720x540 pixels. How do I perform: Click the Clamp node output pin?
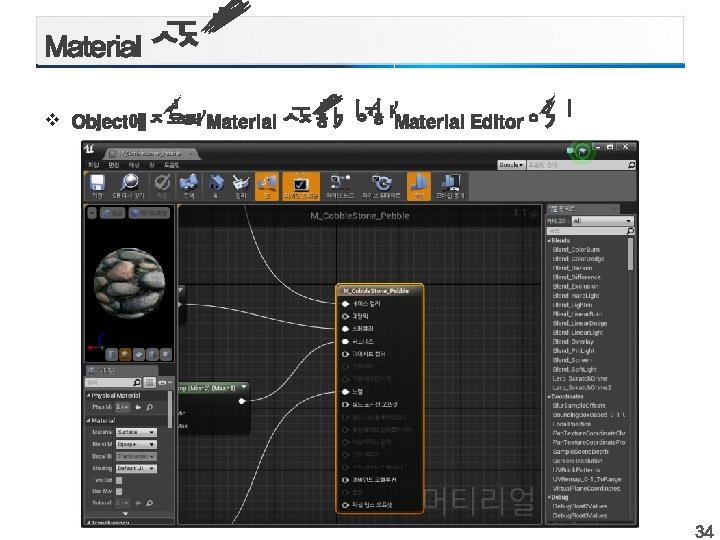(x=242, y=401)
